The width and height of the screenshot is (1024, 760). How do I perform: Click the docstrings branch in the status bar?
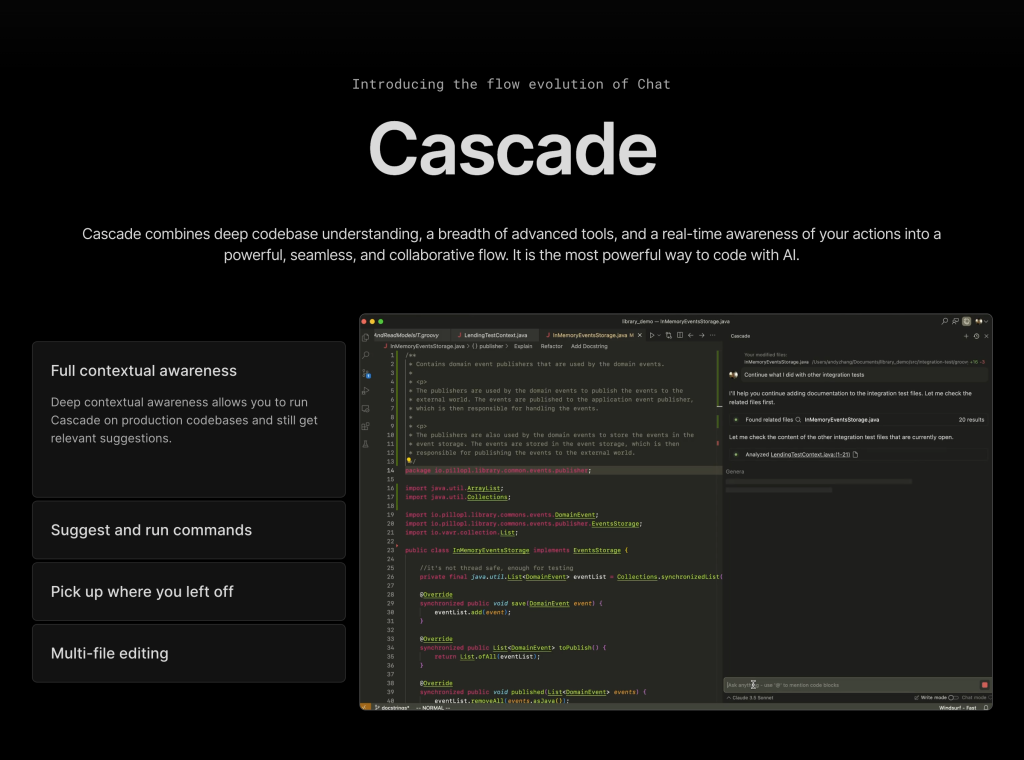click(x=392, y=708)
